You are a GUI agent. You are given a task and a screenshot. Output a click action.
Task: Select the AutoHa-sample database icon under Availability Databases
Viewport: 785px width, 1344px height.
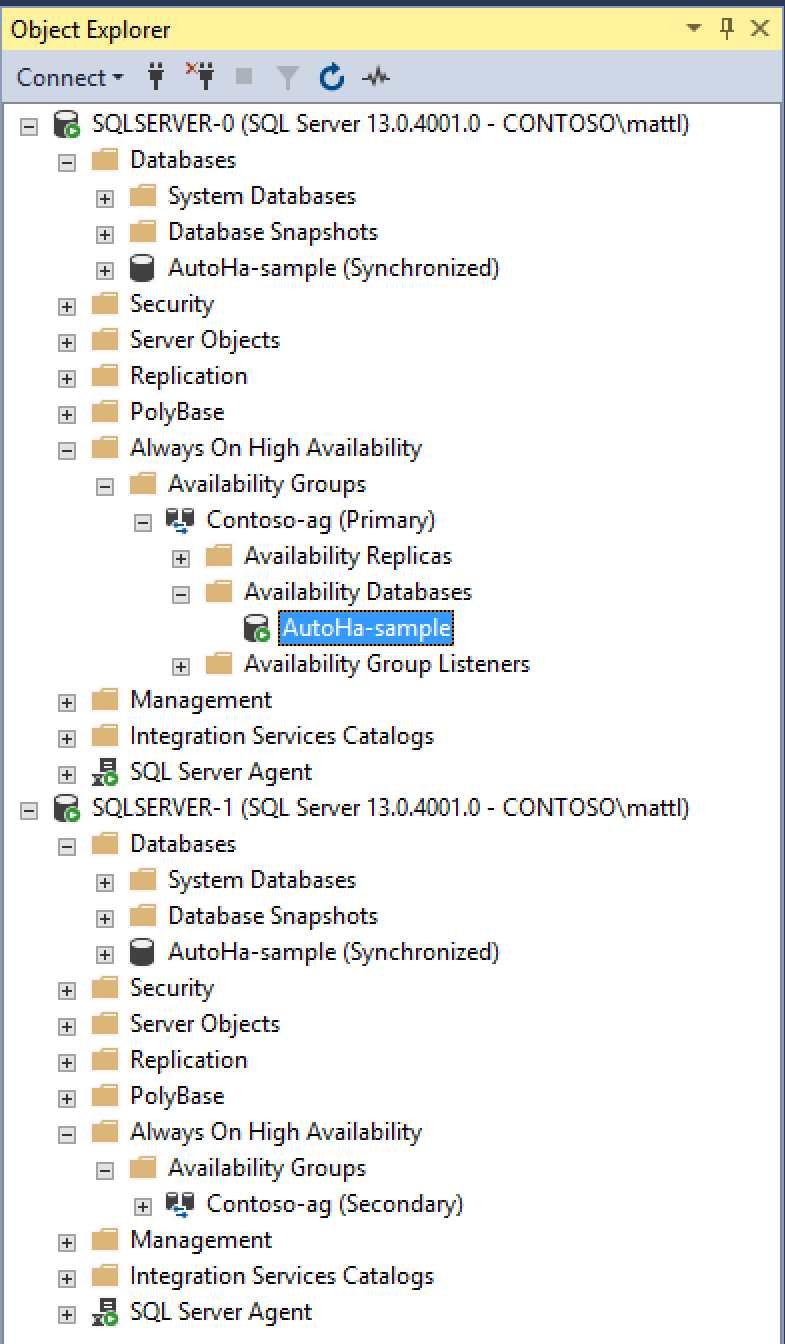(x=257, y=627)
